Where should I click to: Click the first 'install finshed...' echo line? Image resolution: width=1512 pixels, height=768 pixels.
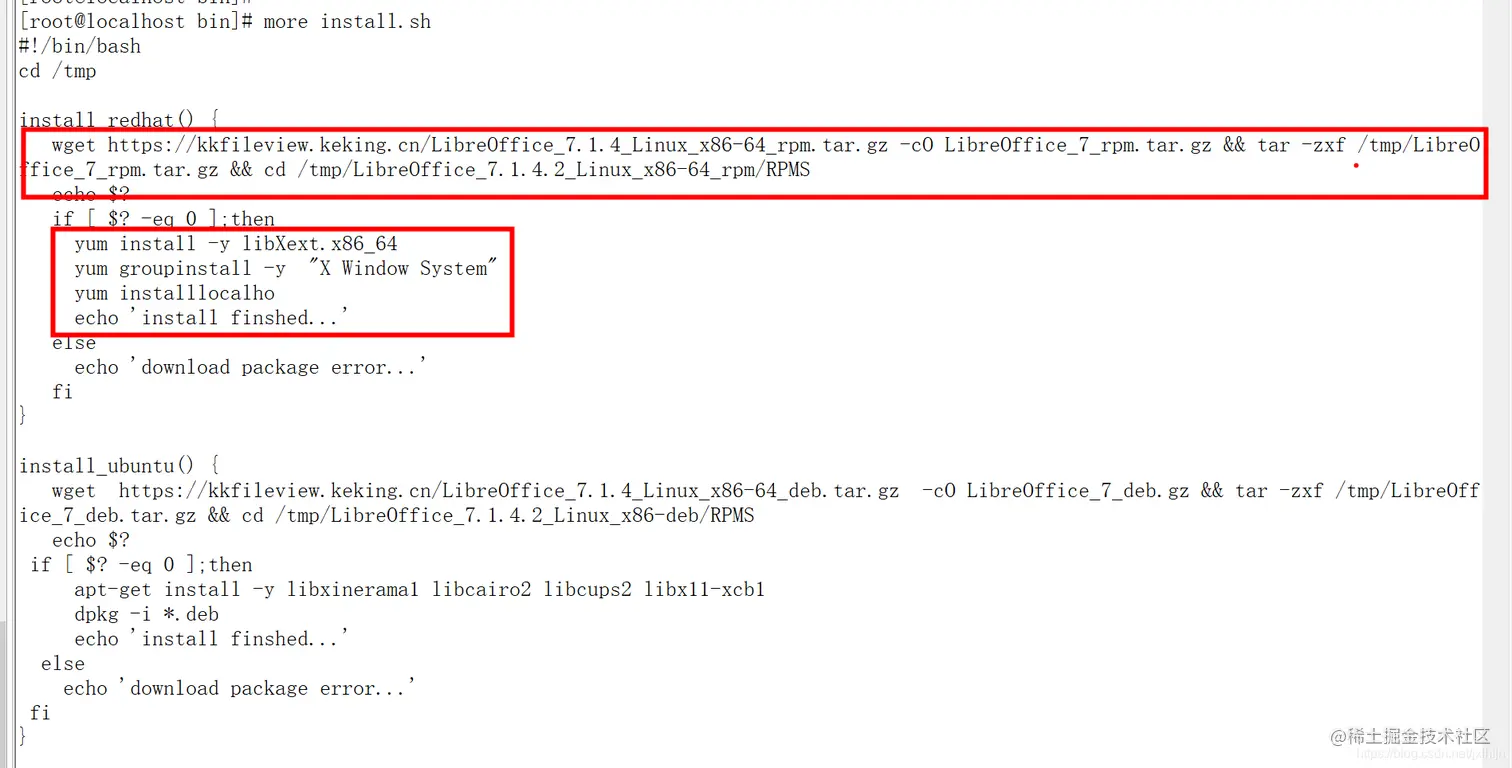click(212, 318)
